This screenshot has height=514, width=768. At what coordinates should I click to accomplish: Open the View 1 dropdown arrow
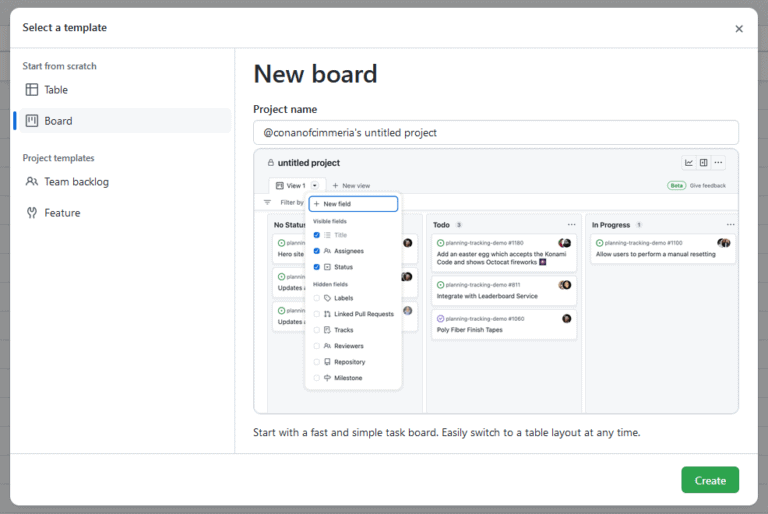(x=315, y=186)
